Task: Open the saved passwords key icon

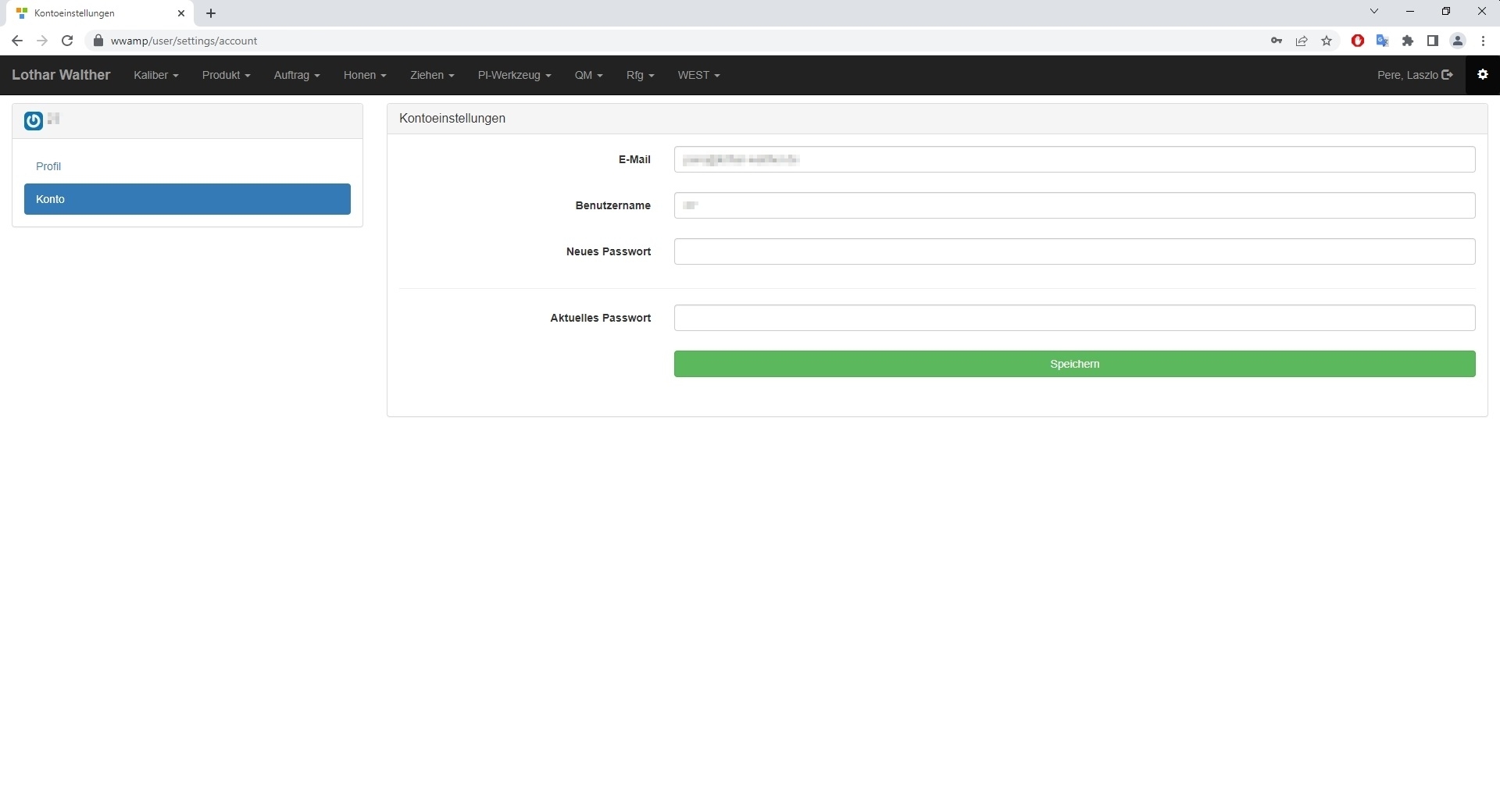Action: coord(1277,41)
